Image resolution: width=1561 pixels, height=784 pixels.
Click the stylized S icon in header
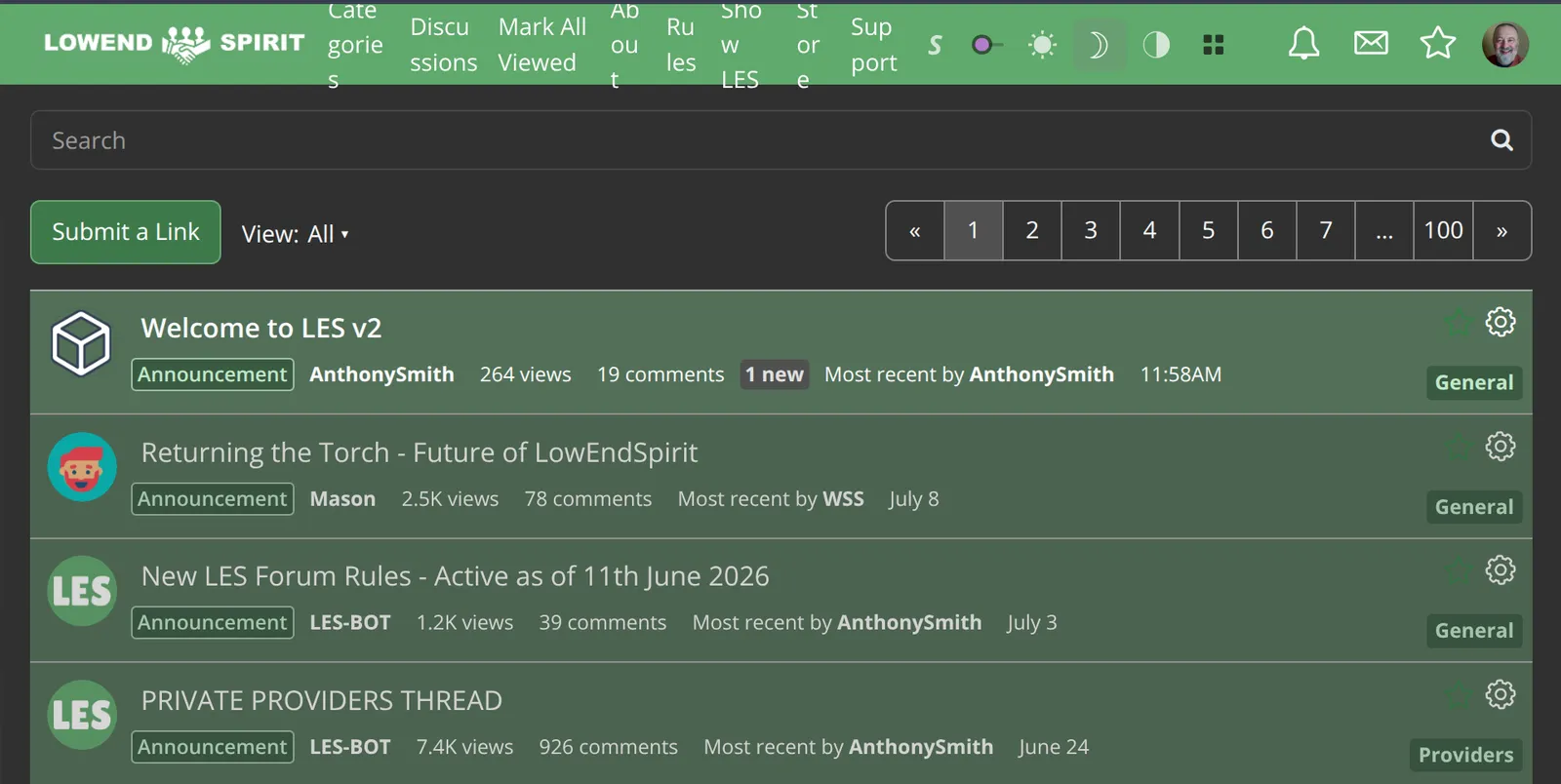[x=935, y=45]
